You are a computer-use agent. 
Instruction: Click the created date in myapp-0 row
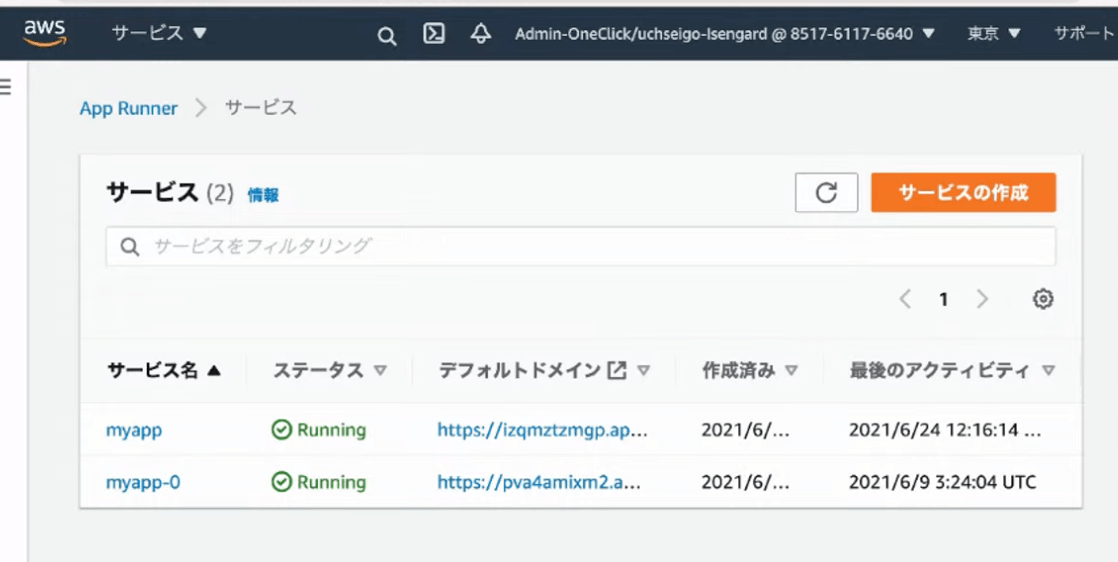[745, 482]
